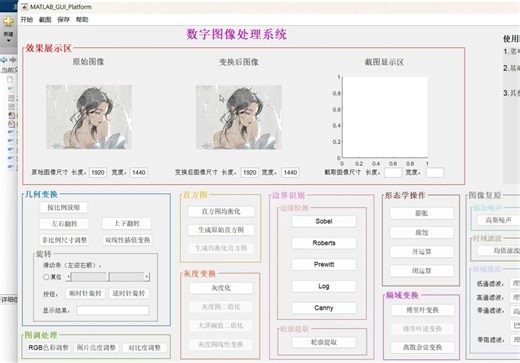
Task: Click the back arrow in MATLAB window
Action: [x=4, y=60]
